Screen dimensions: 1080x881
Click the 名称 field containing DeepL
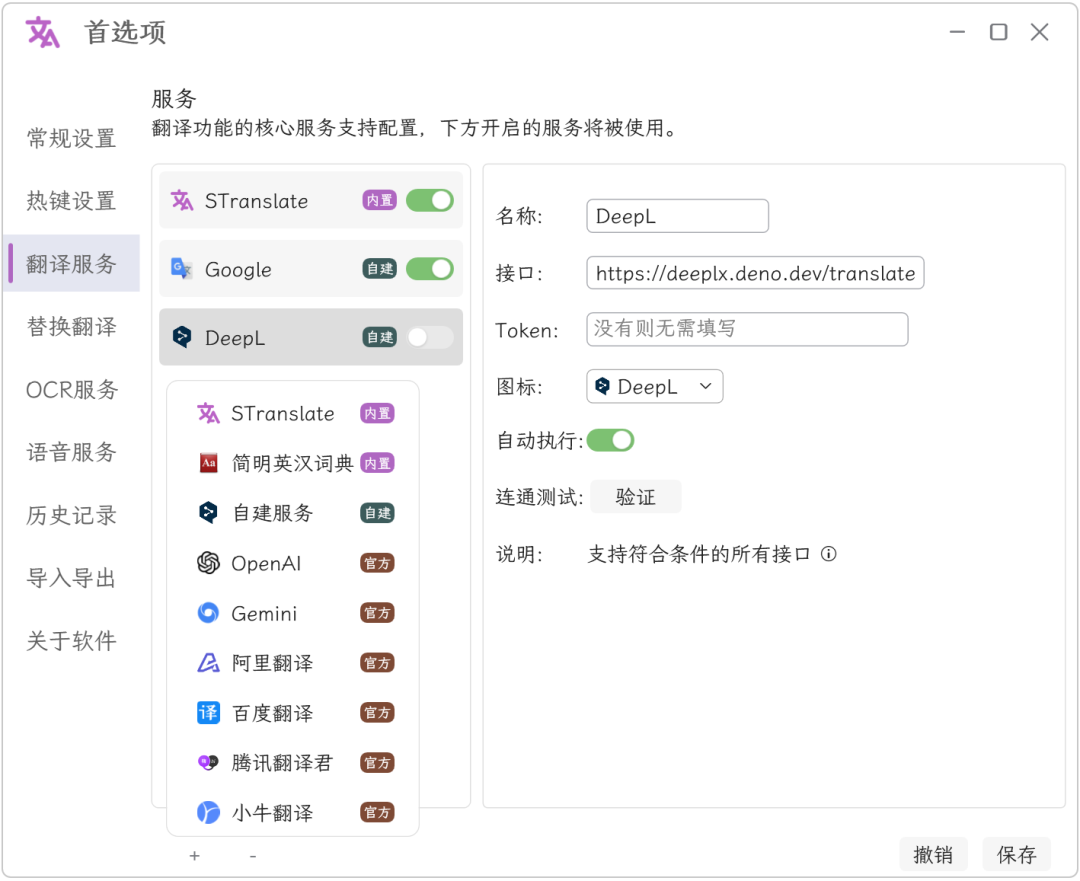[677, 216]
